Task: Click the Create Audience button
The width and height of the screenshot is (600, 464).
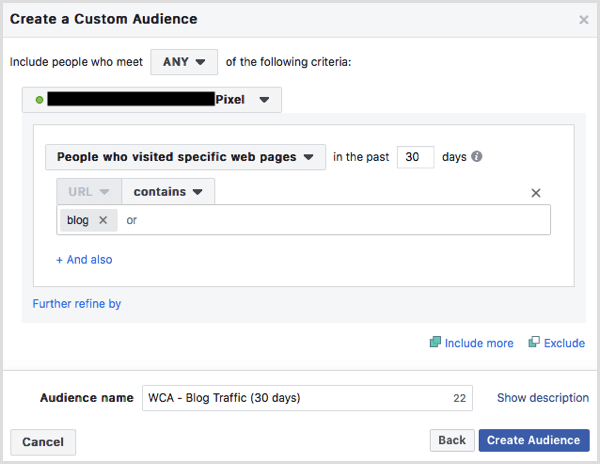Action: pos(534,440)
